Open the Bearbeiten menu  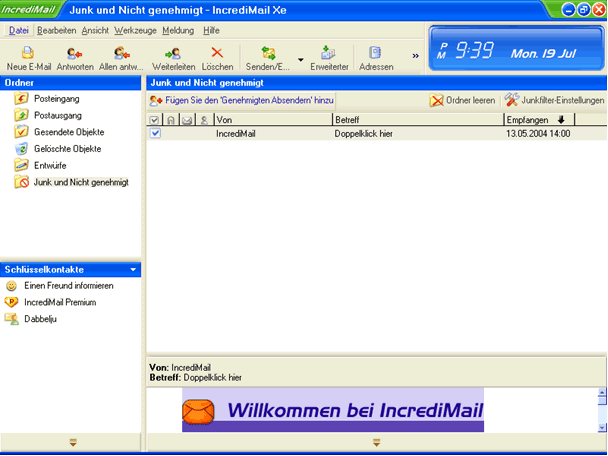57,30
